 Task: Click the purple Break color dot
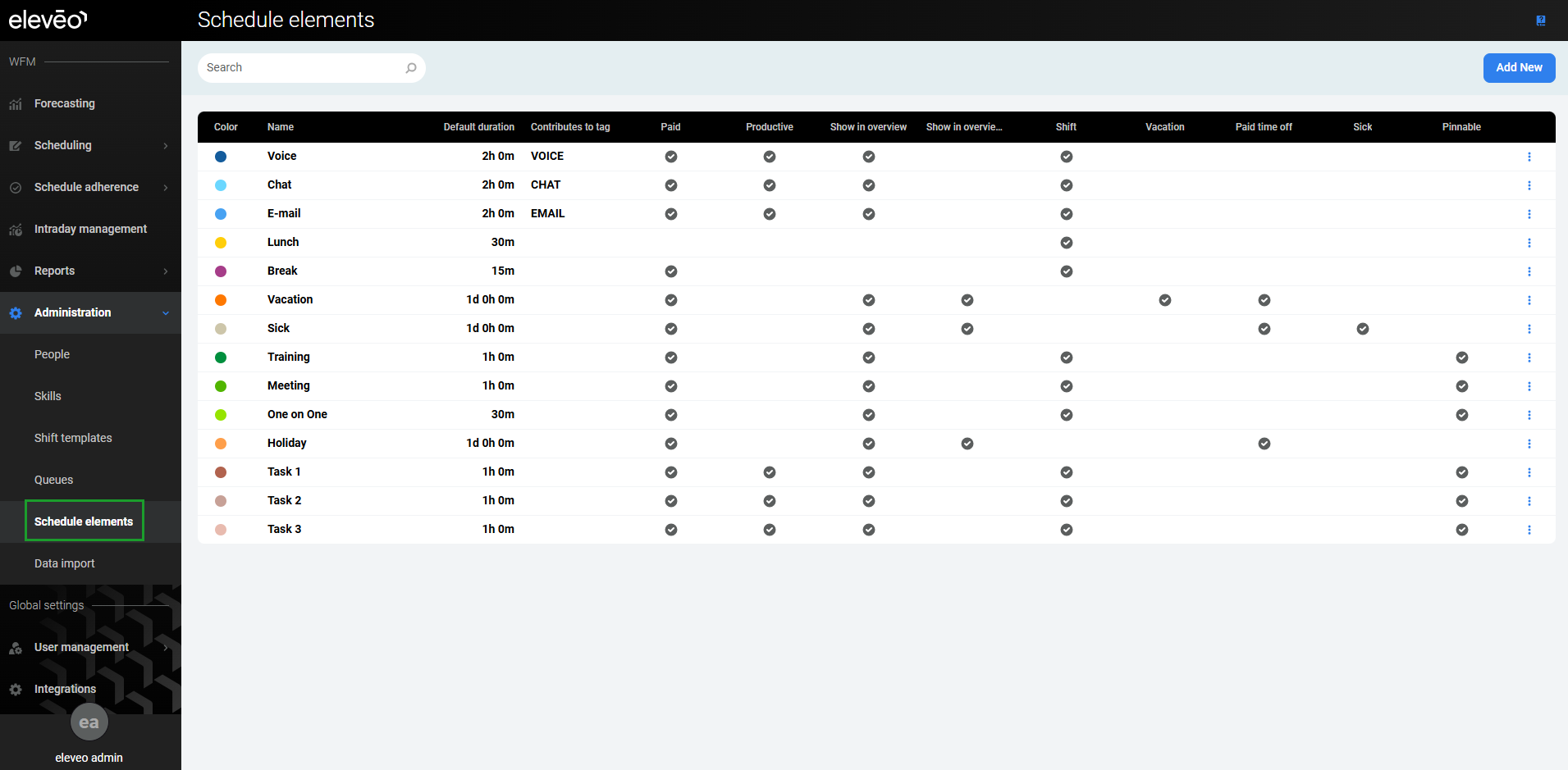coord(221,271)
